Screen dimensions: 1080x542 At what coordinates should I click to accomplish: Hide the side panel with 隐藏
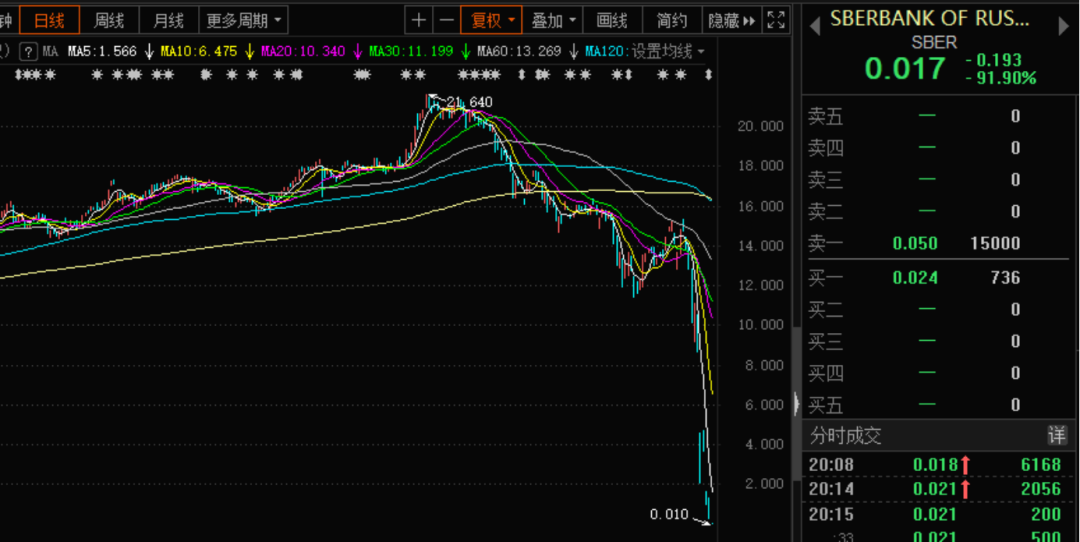coord(732,20)
